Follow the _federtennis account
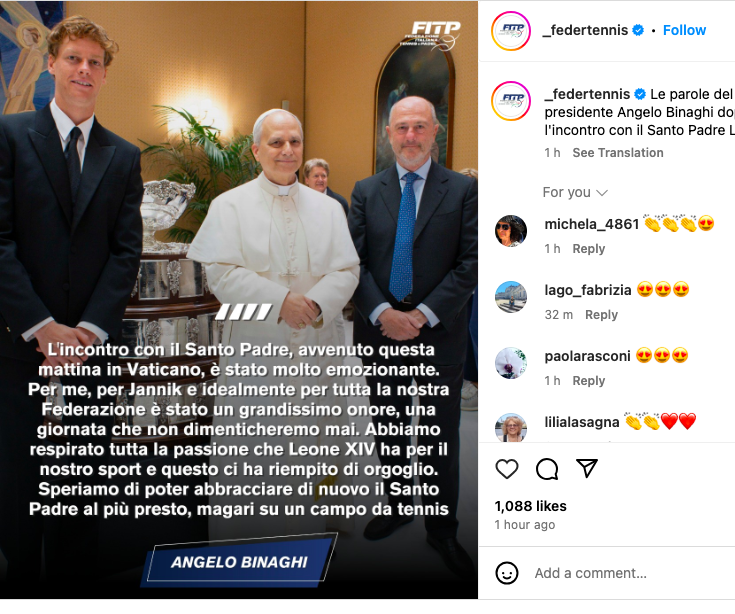 coord(684,30)
